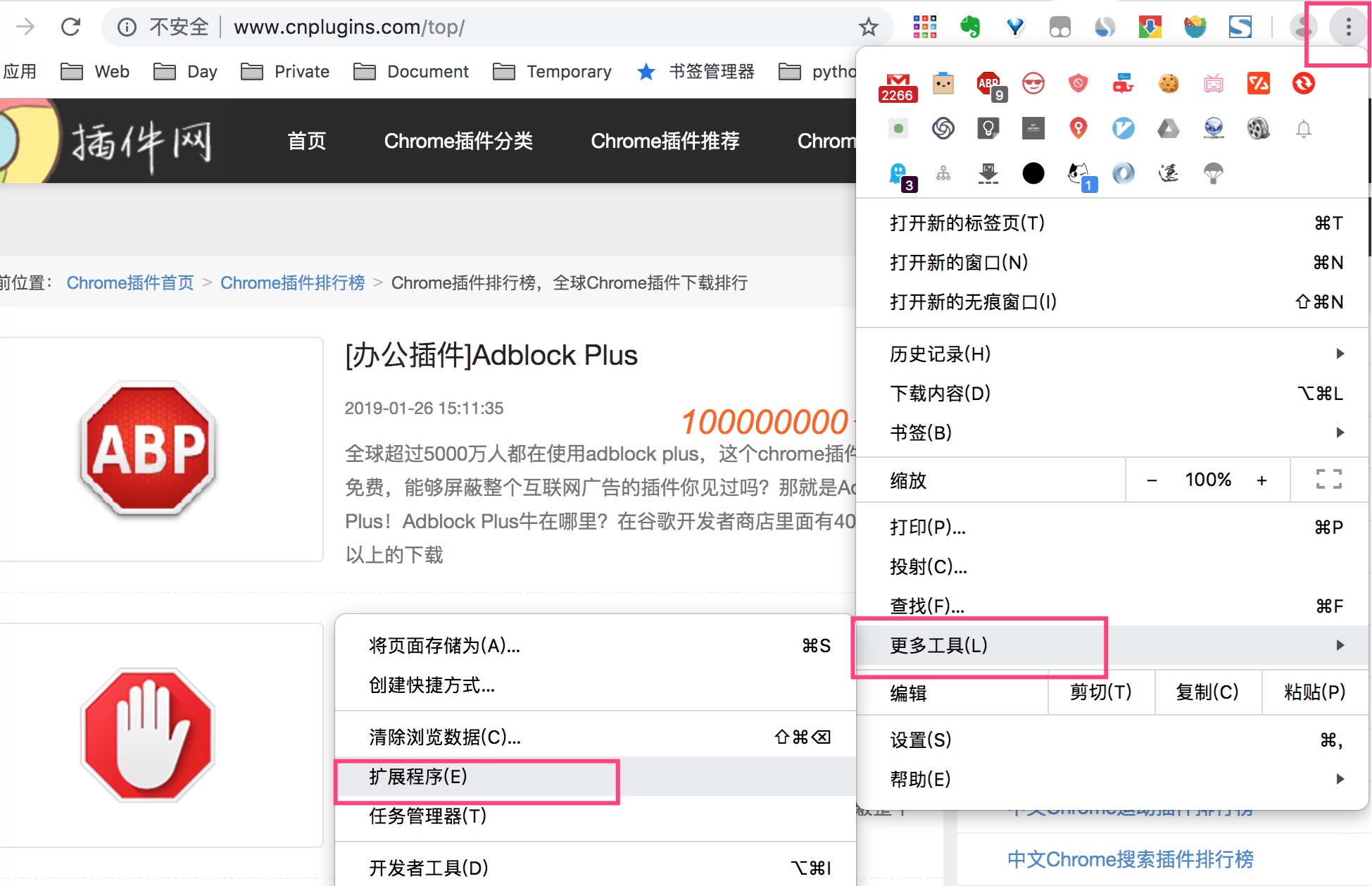Select 扩展程序(E) in the submenu
1372x886 pixels.
coord(418,777)
